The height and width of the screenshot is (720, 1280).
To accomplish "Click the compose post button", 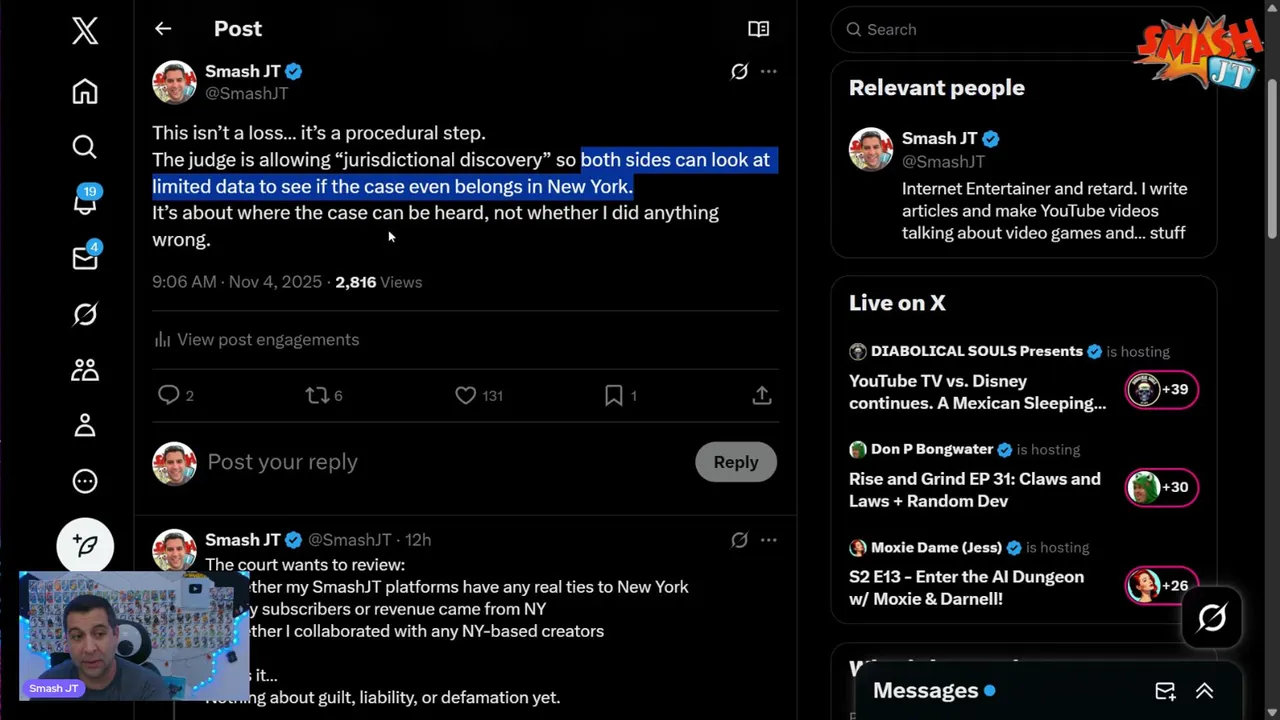I will click(x=85, y=546).
